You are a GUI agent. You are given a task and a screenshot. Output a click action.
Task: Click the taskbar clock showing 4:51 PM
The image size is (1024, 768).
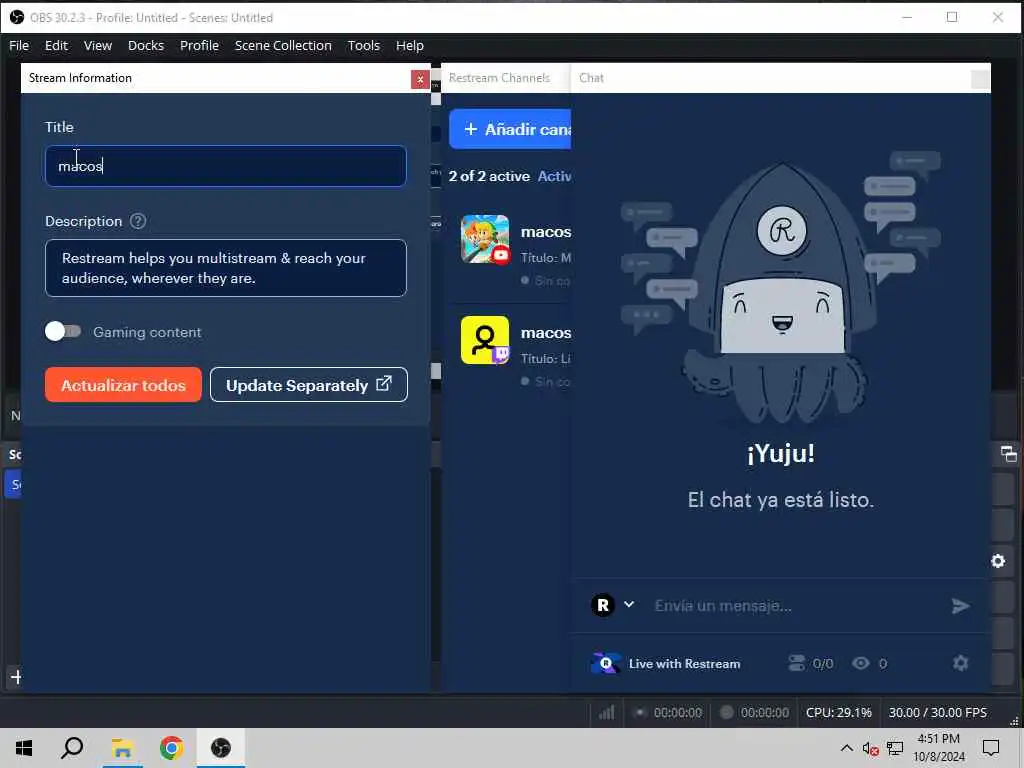938,748
